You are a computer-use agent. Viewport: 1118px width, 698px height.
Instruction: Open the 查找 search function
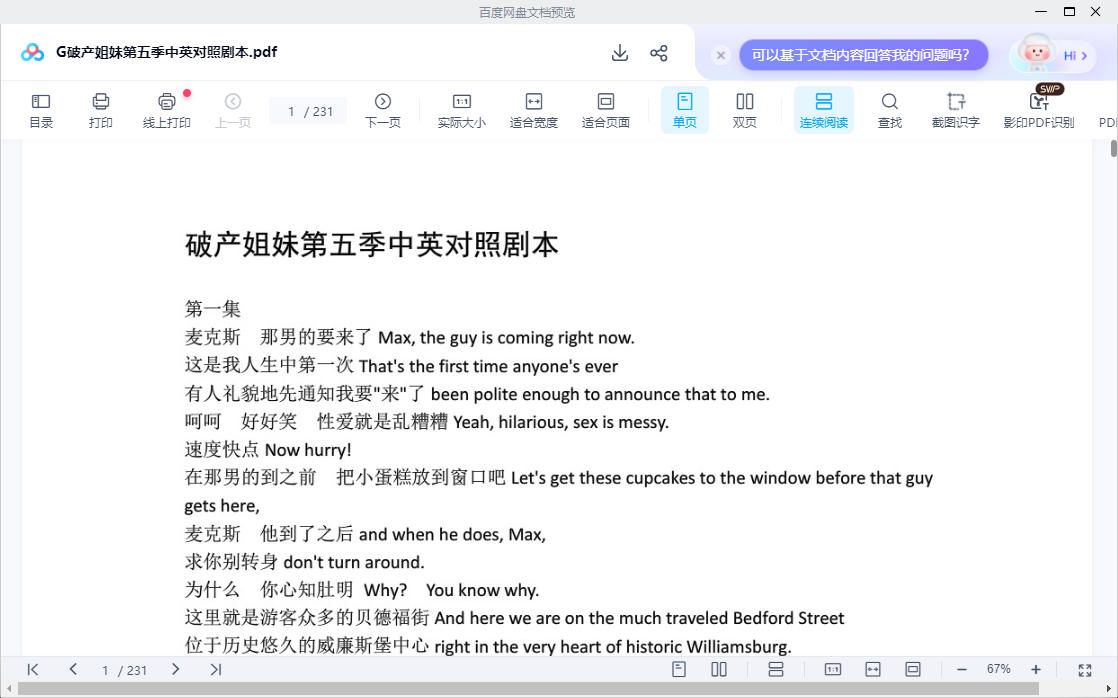pyautogui.click(x=889, y=110)
